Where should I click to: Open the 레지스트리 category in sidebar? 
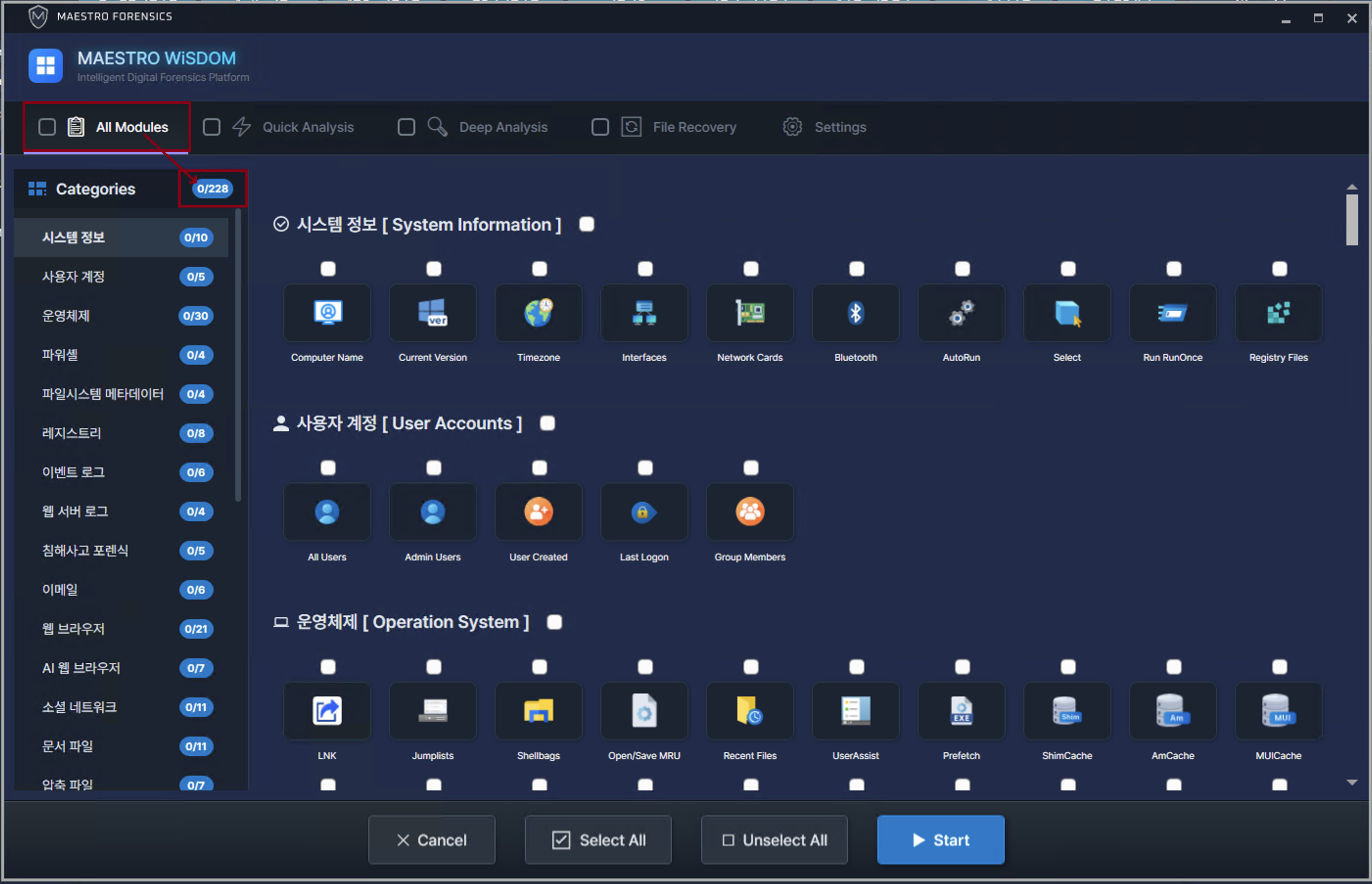72,433
